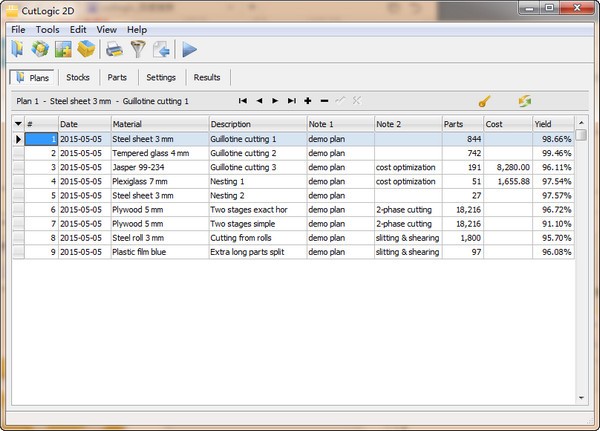The width and height of the screenshot is (600, 431).
Task: Click the yellow box toolbar icon
Action: pyautogui.click(x=87, y=49)
